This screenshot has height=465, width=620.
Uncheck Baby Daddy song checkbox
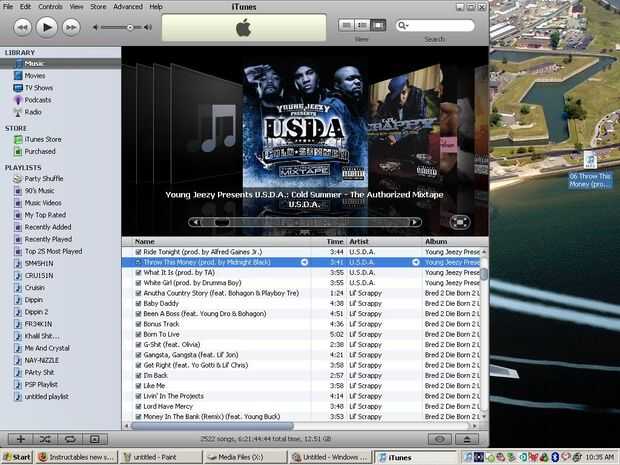pos(138,303)
